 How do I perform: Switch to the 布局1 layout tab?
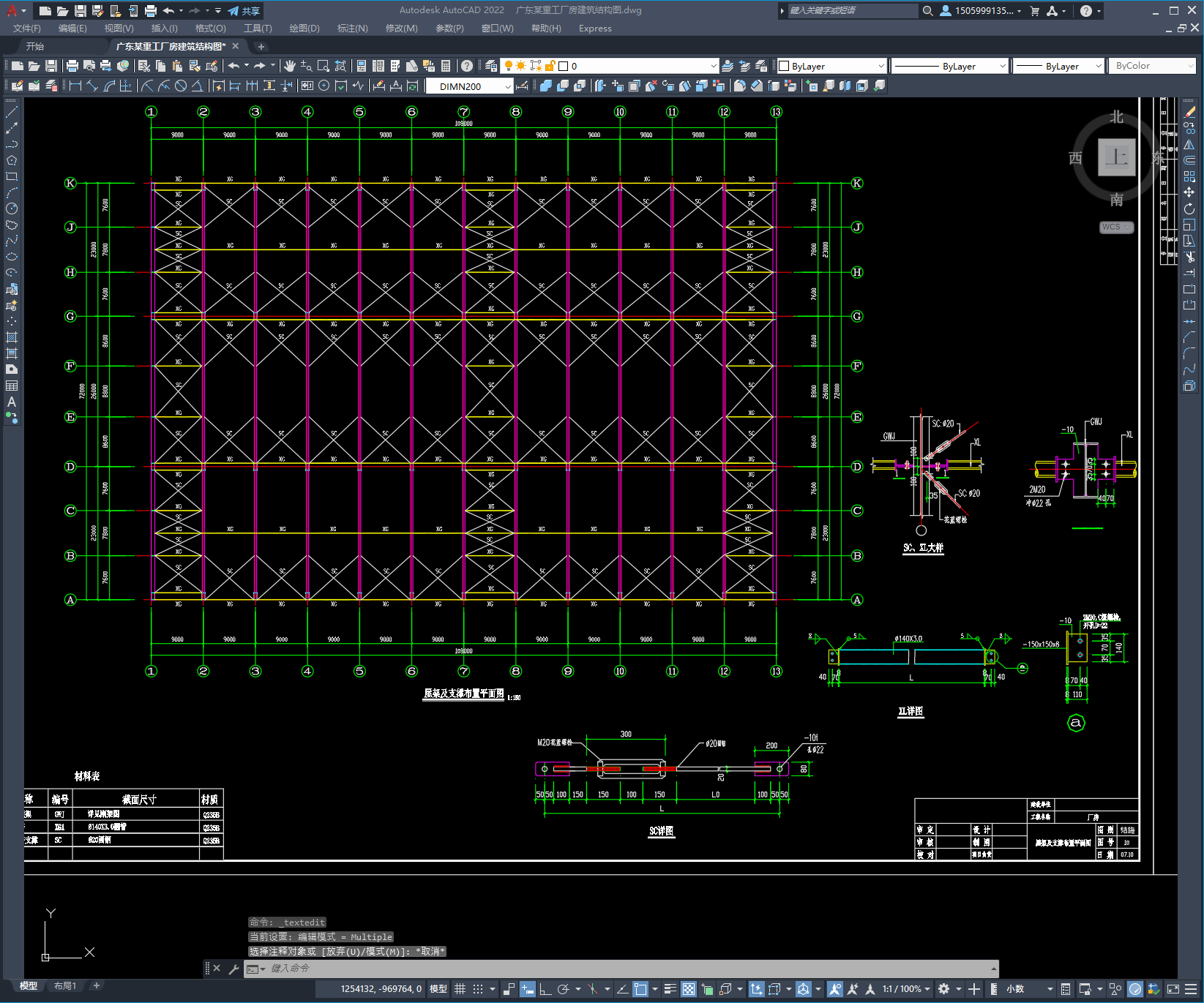pyautogui.click(x=65, y=986)
